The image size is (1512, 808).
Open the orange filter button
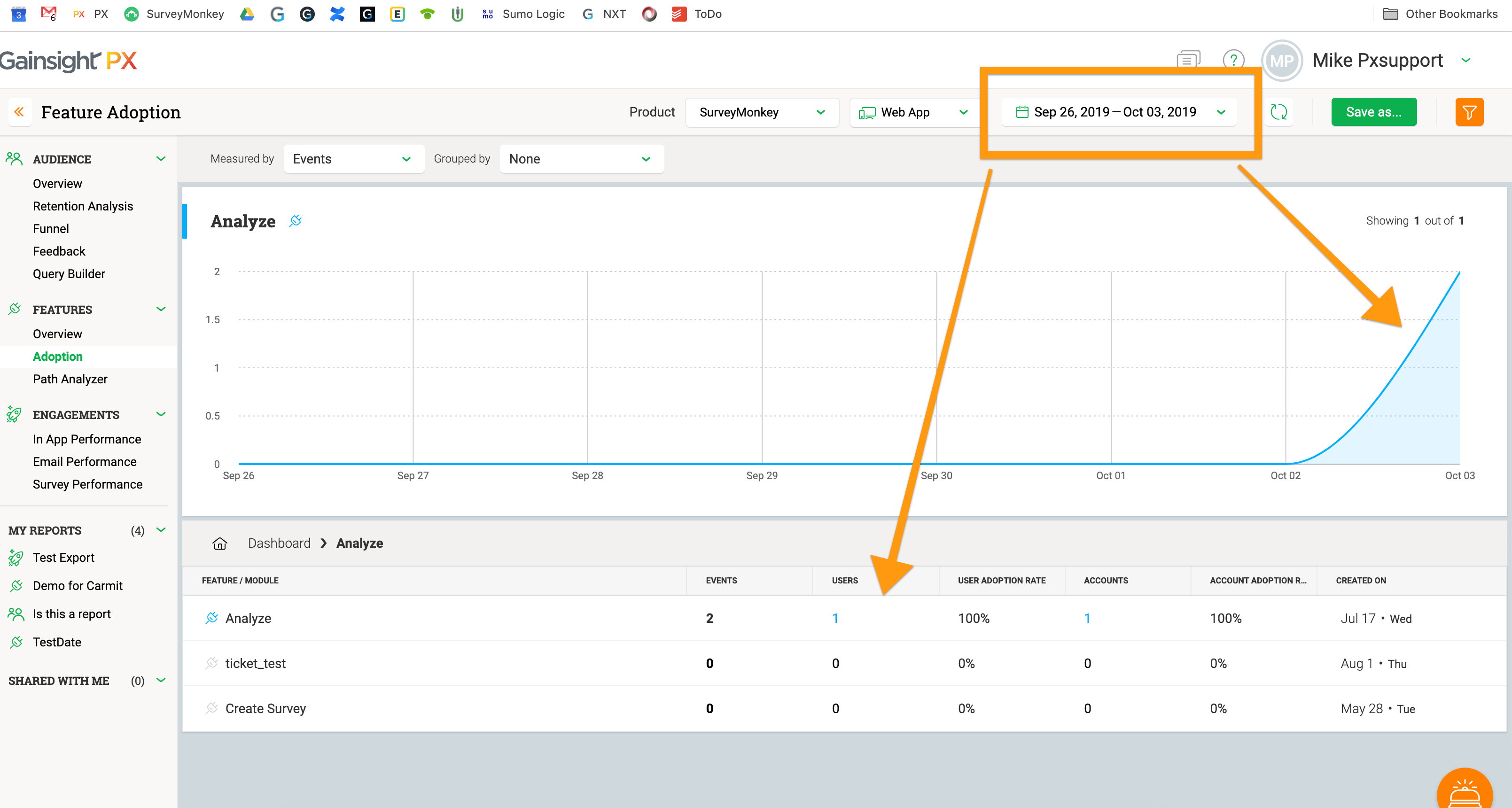pyautogui.click(x=1469, y=112)
